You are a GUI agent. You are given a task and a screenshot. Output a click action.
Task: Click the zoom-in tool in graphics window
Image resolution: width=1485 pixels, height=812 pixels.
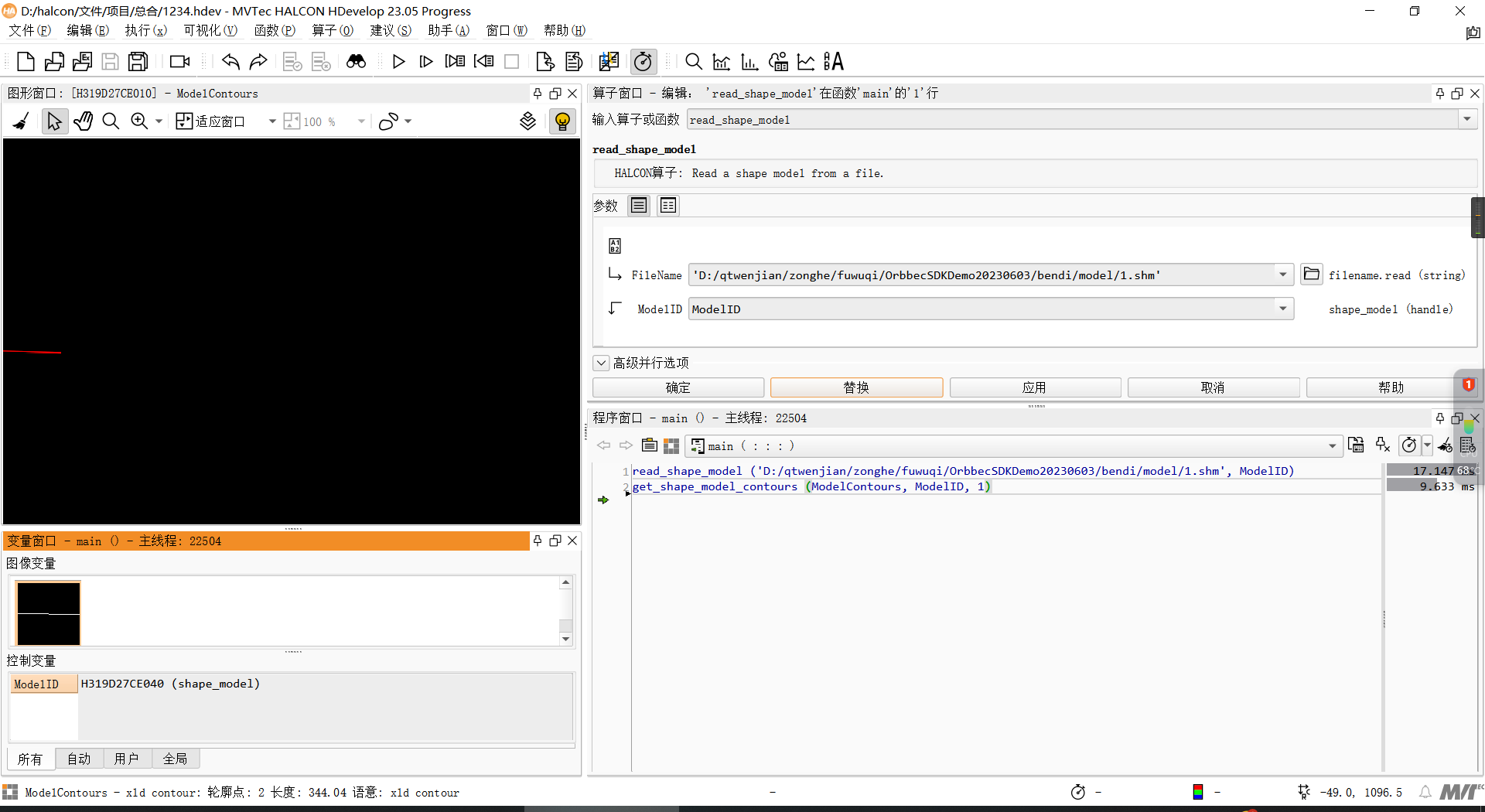pos(139,121)
